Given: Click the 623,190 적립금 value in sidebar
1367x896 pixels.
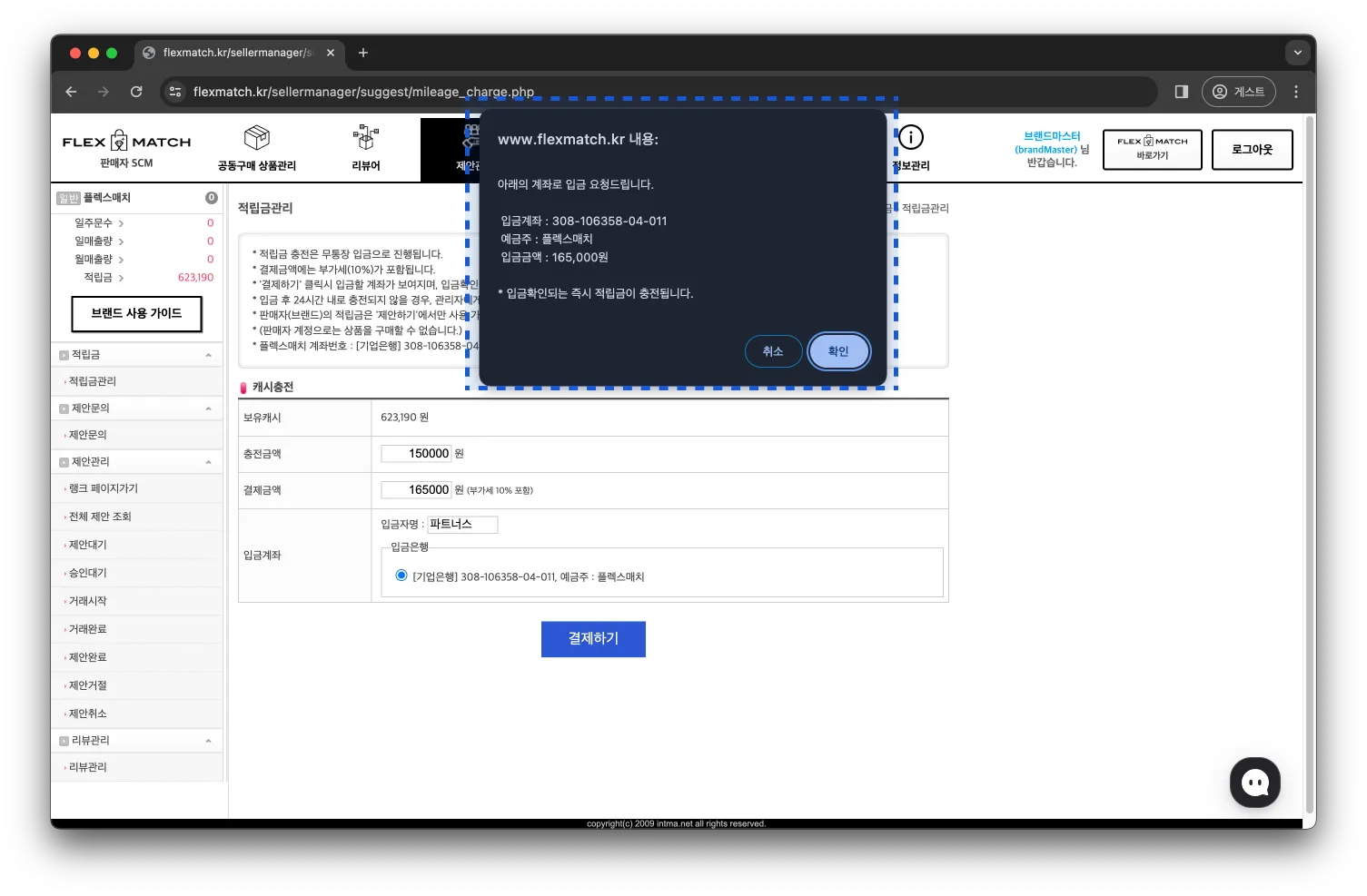Looking at the screenshot, I should click(195, 278).
